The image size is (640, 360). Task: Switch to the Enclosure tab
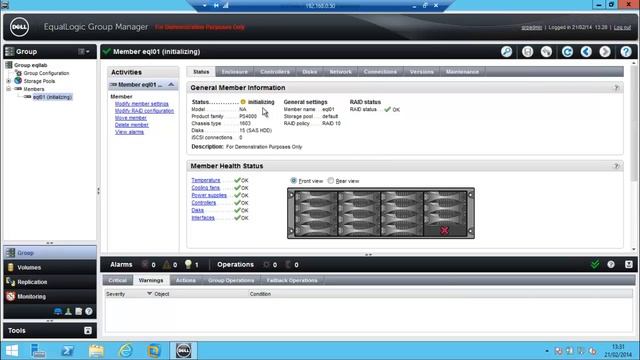tap(235, 71)
